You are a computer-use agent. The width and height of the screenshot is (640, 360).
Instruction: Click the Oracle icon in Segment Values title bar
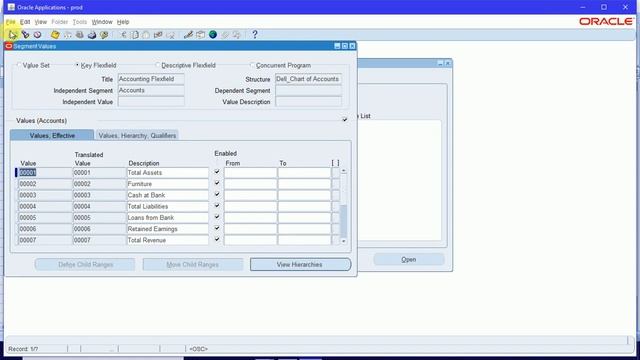click(9, 46)
